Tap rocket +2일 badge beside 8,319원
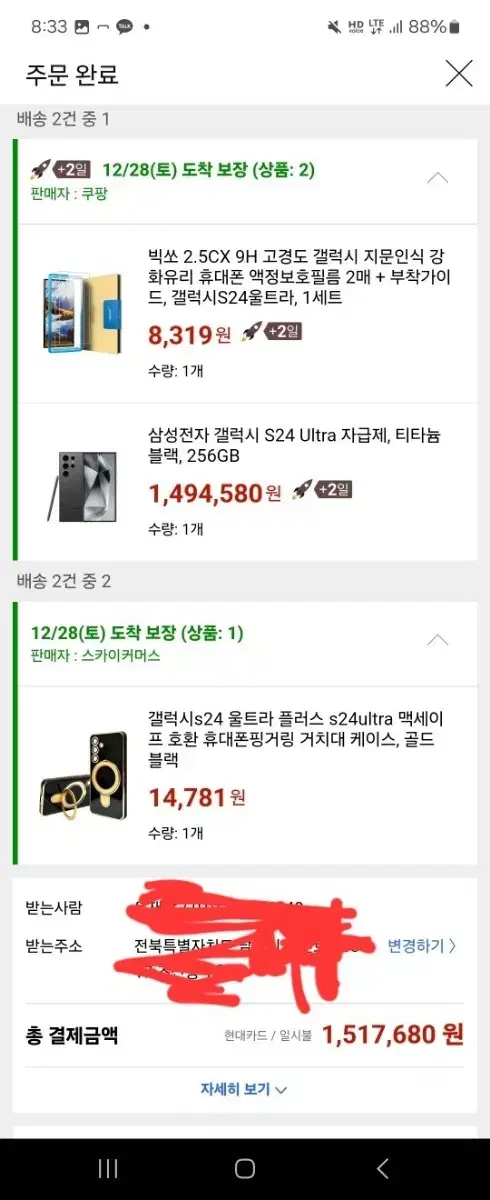 pyautogui.click(x=271, y=330)
